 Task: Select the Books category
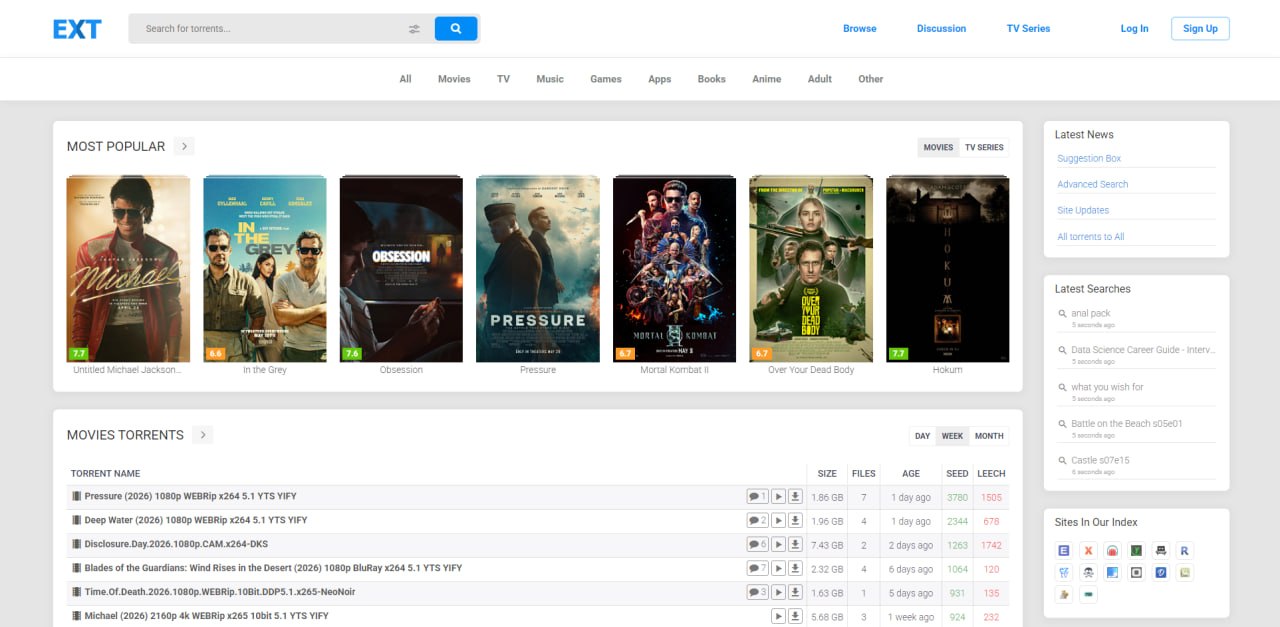coord(712,79)
